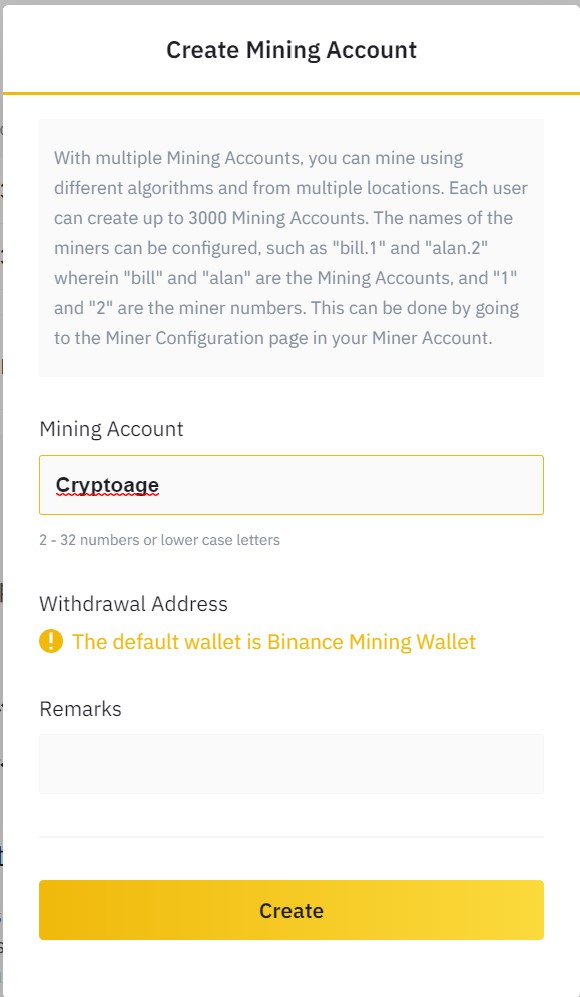Click the empty area right of Cryptoage
Image resolution: width=580 pixels, height=997 pixels.
coord(350,485)
